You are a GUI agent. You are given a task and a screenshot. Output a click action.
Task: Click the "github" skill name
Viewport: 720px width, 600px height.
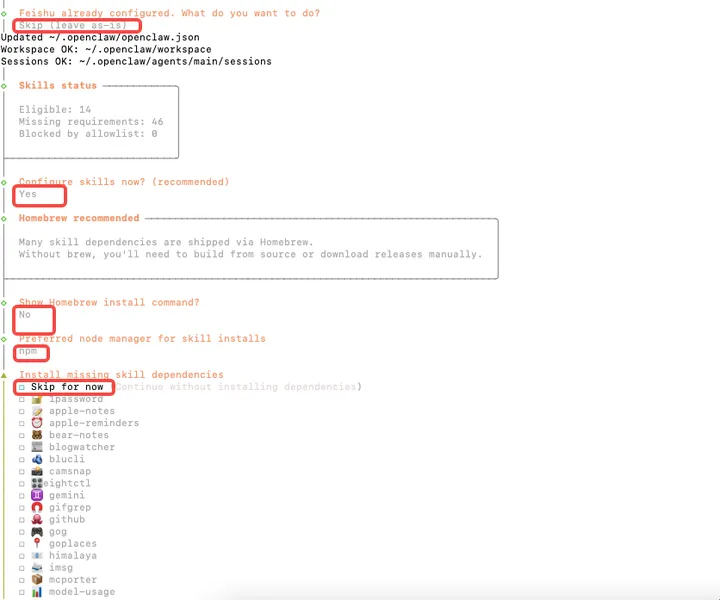point(67,520)
